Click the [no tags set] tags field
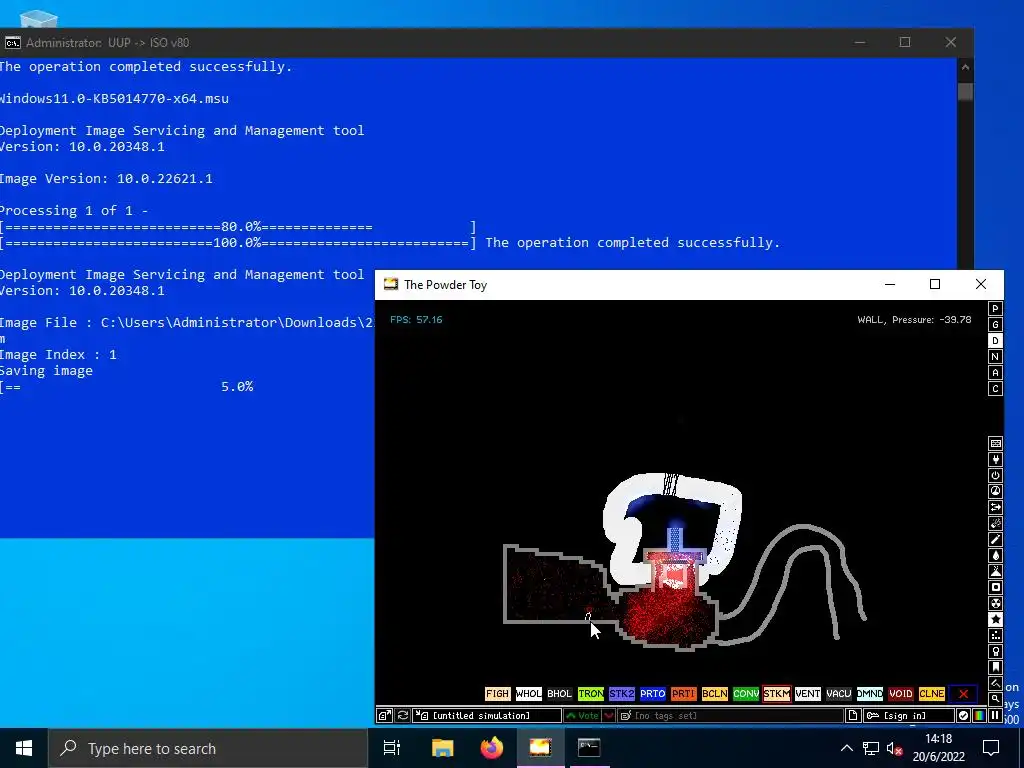The width and height of the screenshot is (1024, 768). point(730,716)
